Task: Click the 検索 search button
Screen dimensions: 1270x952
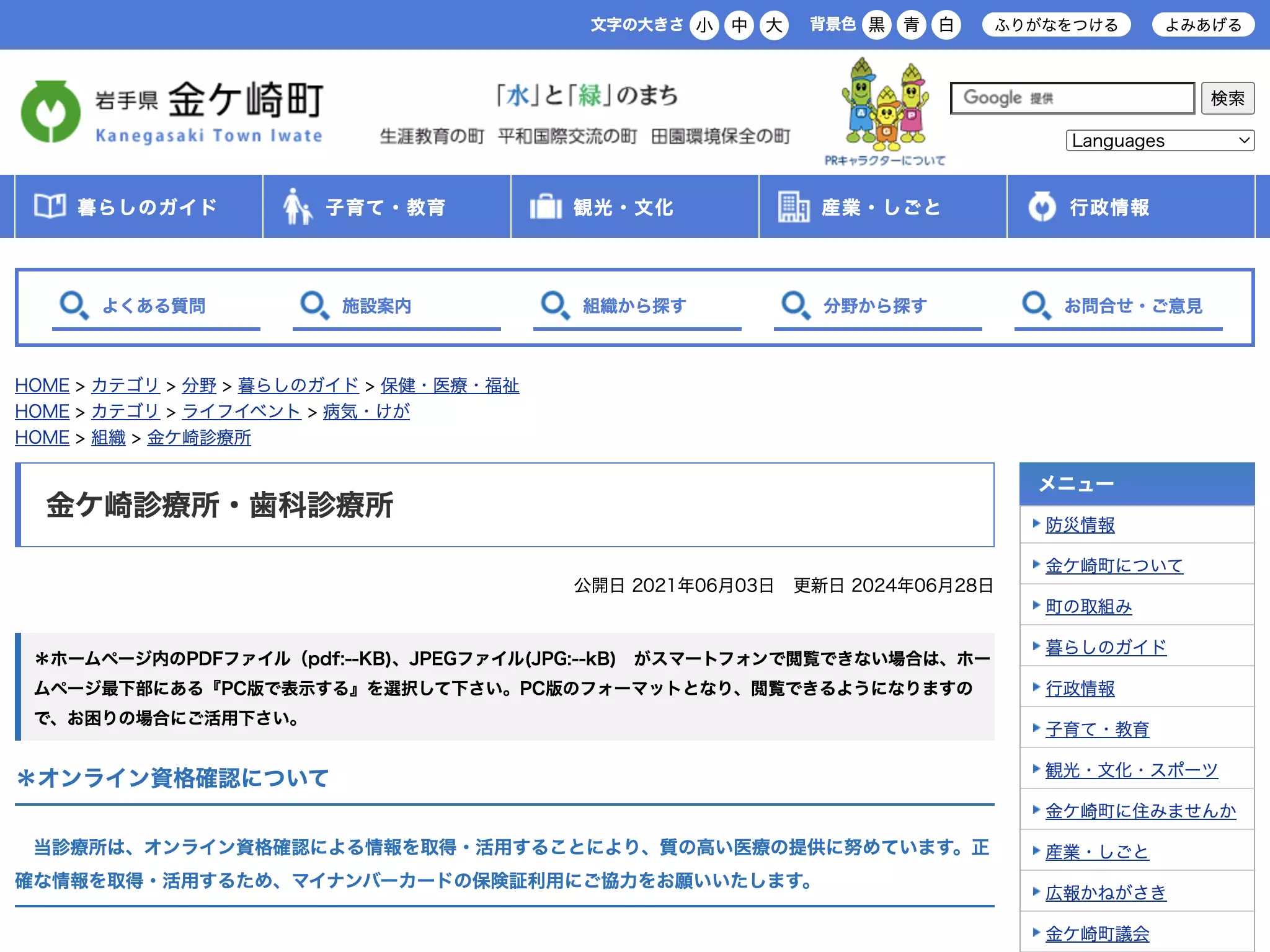Action: [x=1228, y=98]
